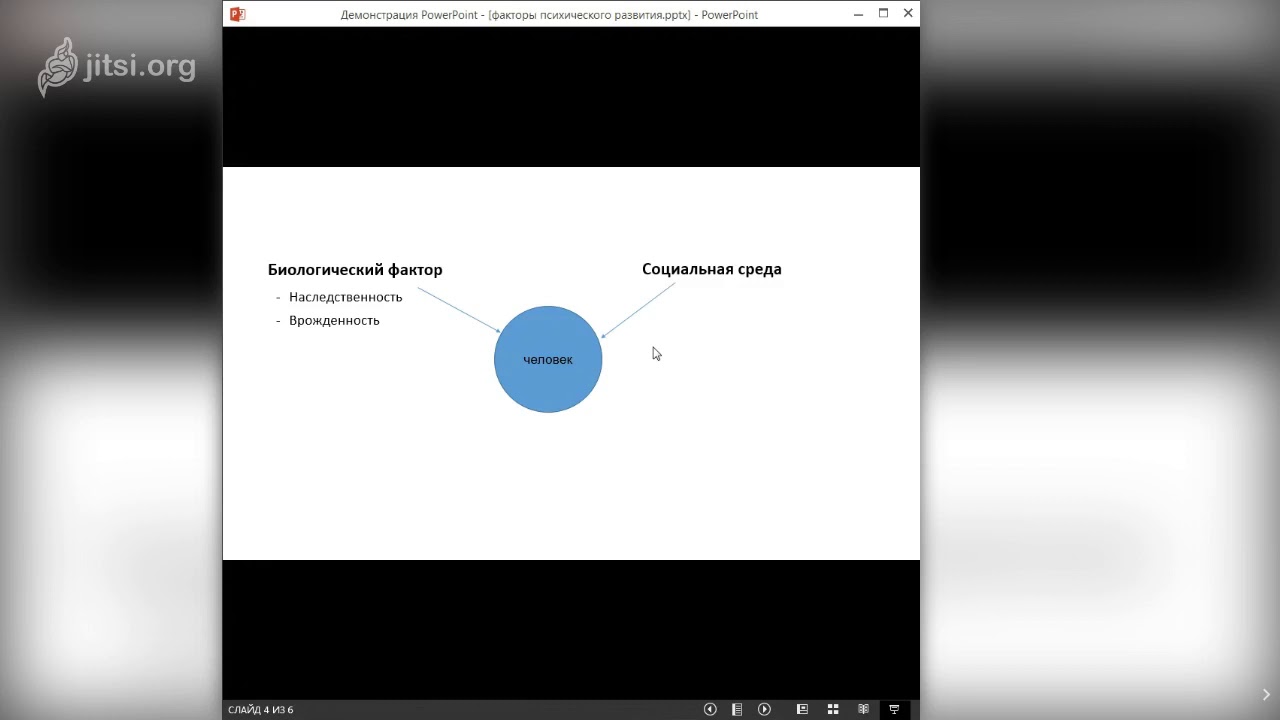The height and width of the screenshot is (720, 1280).
Task: Switch to Normal view
Action: click(802, 709)
